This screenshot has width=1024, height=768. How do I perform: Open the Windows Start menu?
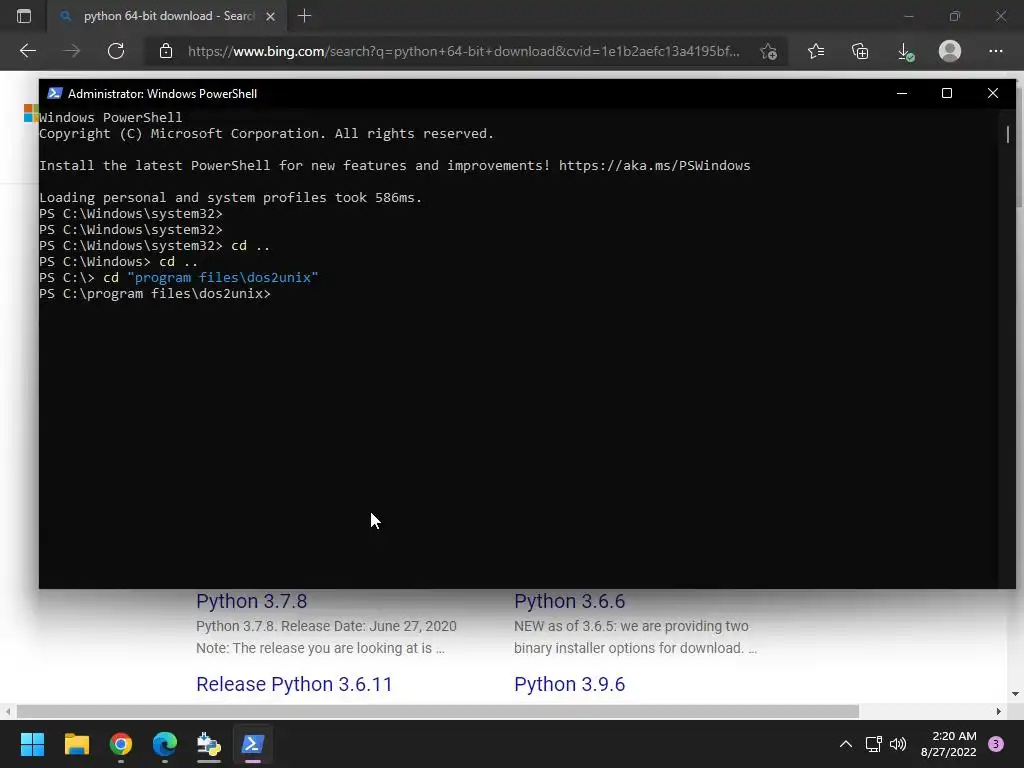(x=32, y=744)
